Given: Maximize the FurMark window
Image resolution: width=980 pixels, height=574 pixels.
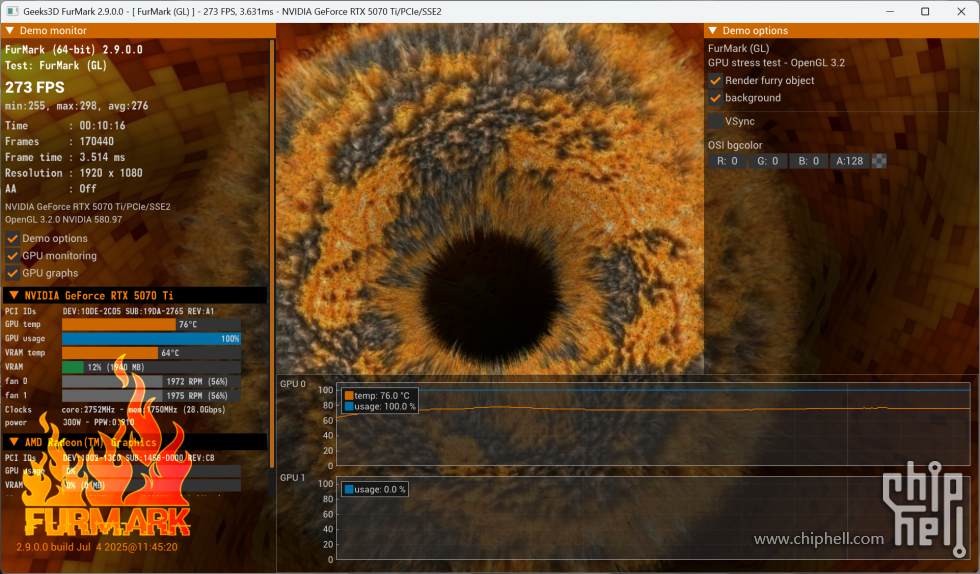Looking at the screenshot, I should 925,11.
